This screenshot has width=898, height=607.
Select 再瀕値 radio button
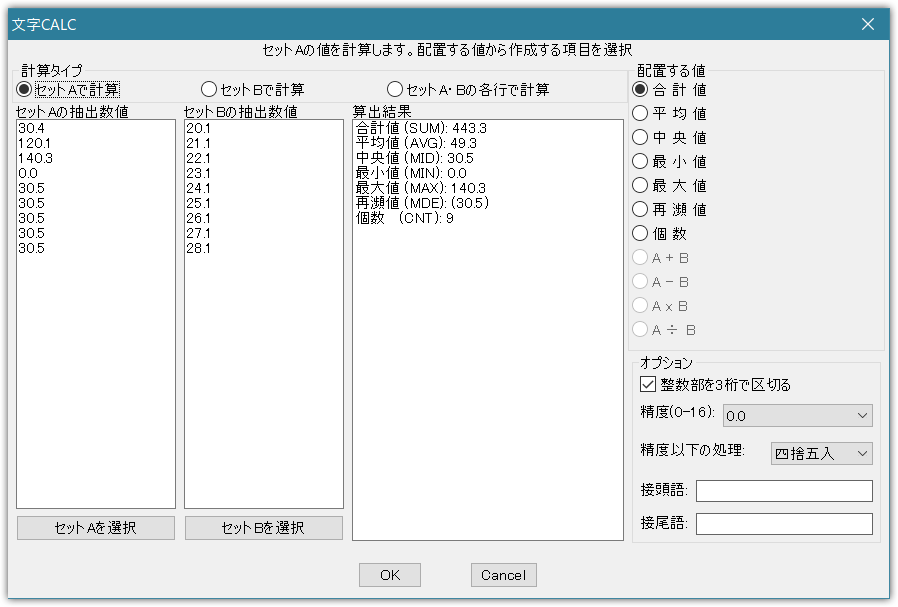click(x=641, y=210)
